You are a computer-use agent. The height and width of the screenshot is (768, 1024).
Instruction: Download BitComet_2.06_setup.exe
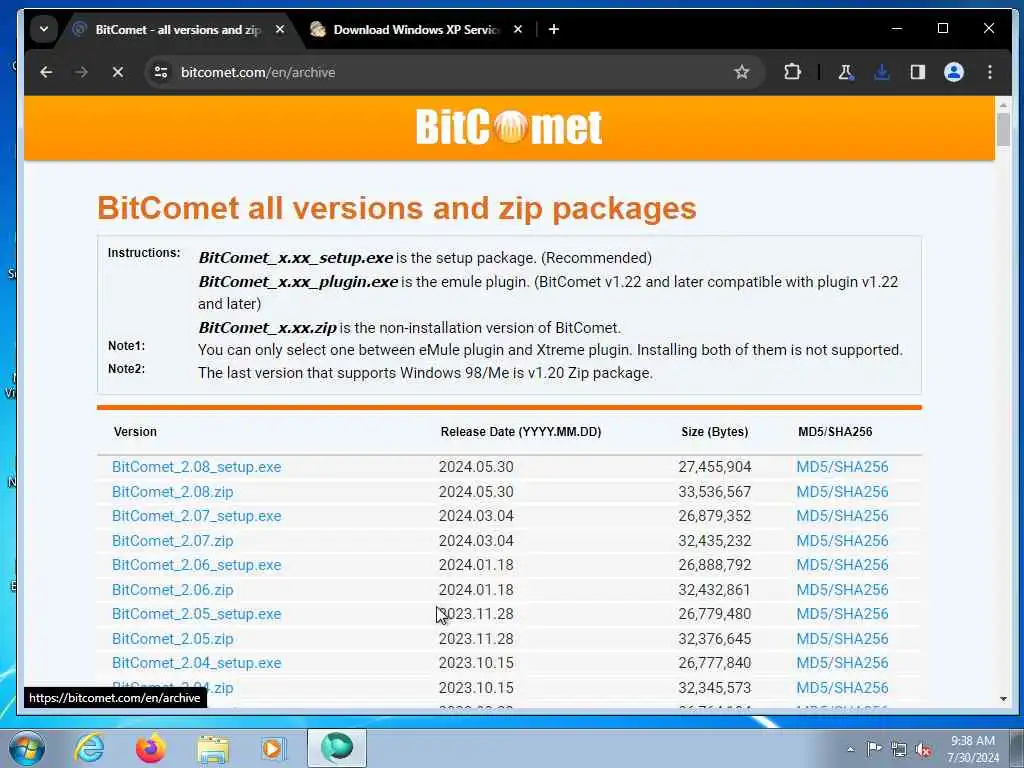tap(197, 565)
